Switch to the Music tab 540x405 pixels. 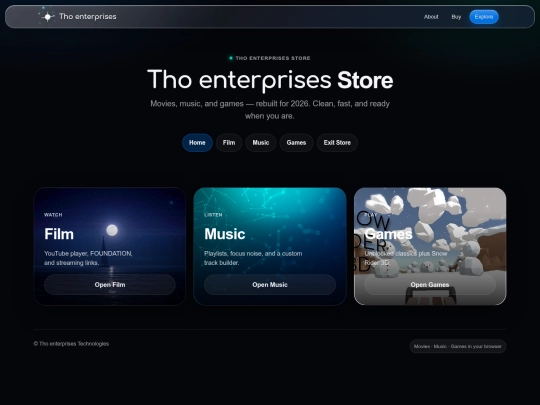click(x=261, y=143)
